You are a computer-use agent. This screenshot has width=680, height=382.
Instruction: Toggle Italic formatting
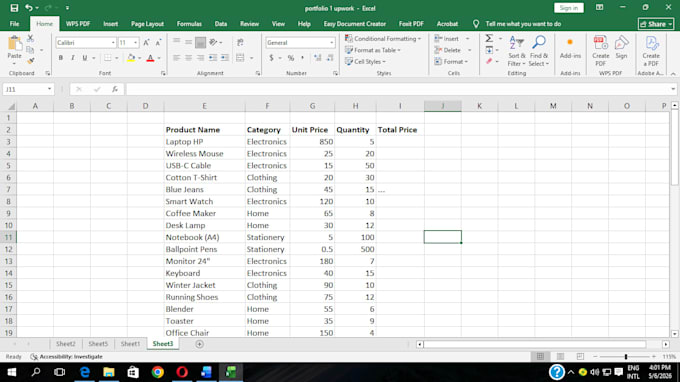click(73, 58)
